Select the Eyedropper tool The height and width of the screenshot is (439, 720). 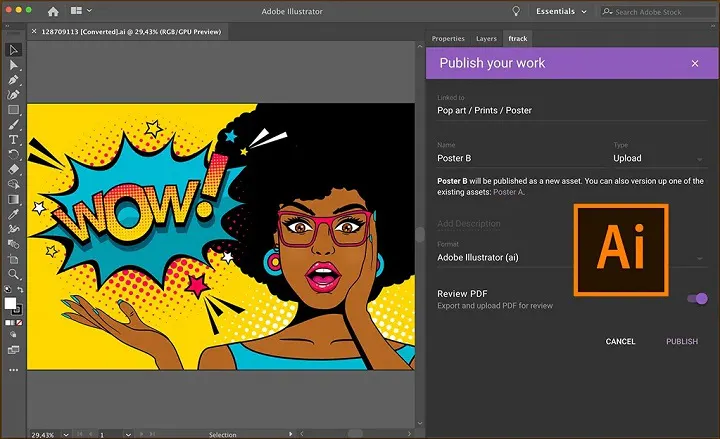[13, 214]
